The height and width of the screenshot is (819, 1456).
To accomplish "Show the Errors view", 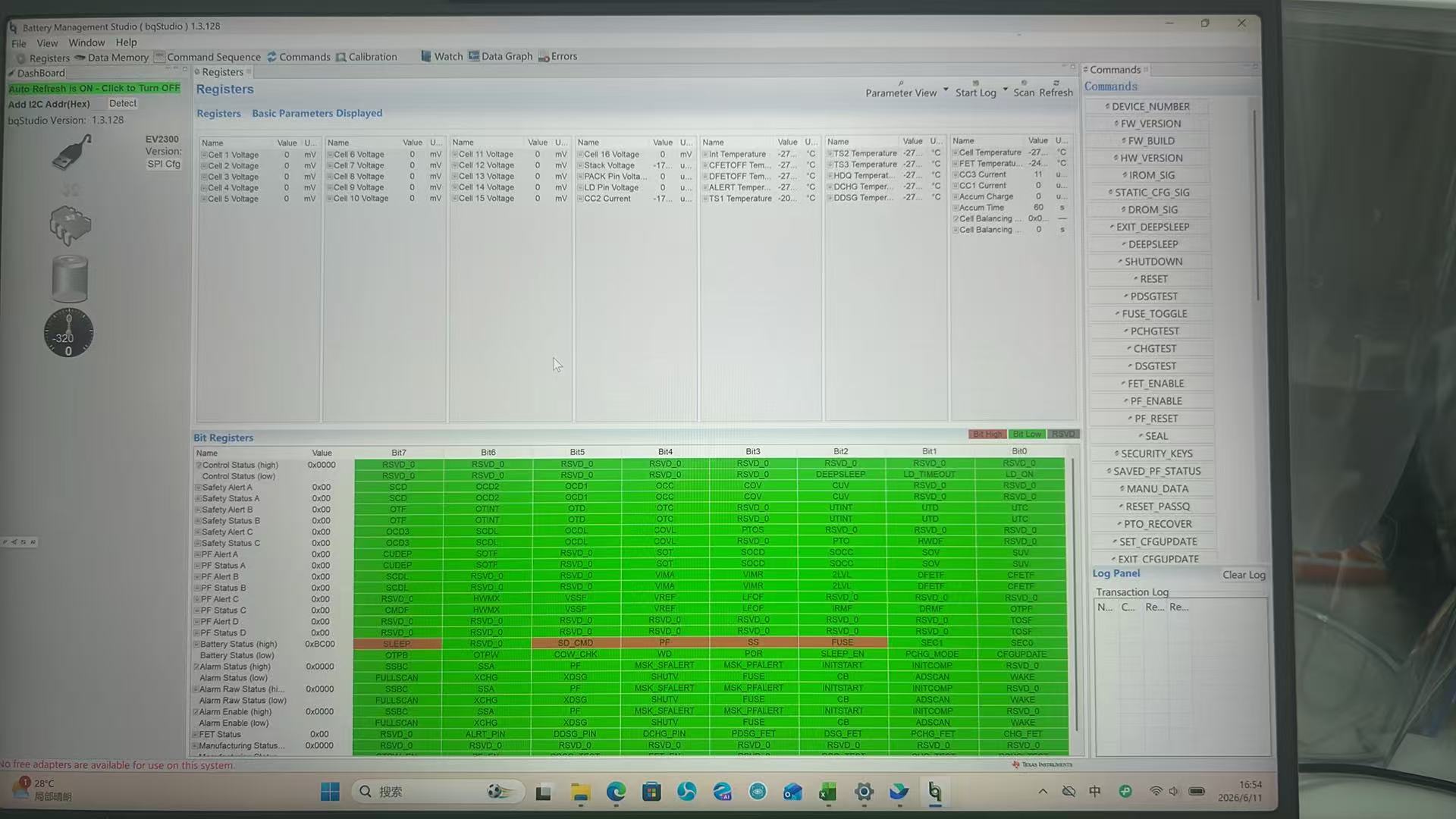I will [x=558, y=56].
